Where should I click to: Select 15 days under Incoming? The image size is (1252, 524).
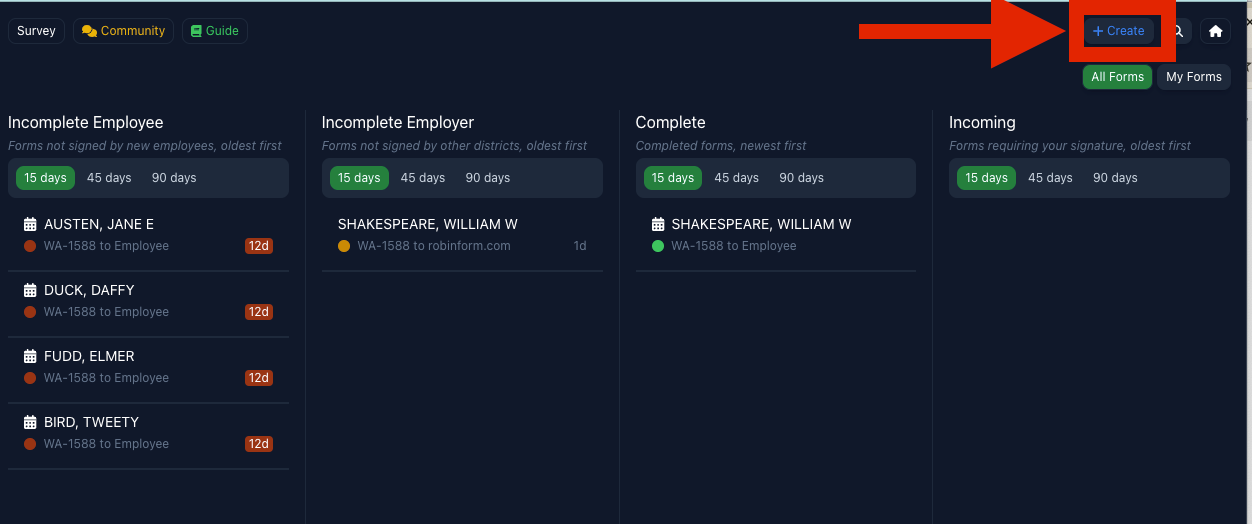[x=987, y=178]
